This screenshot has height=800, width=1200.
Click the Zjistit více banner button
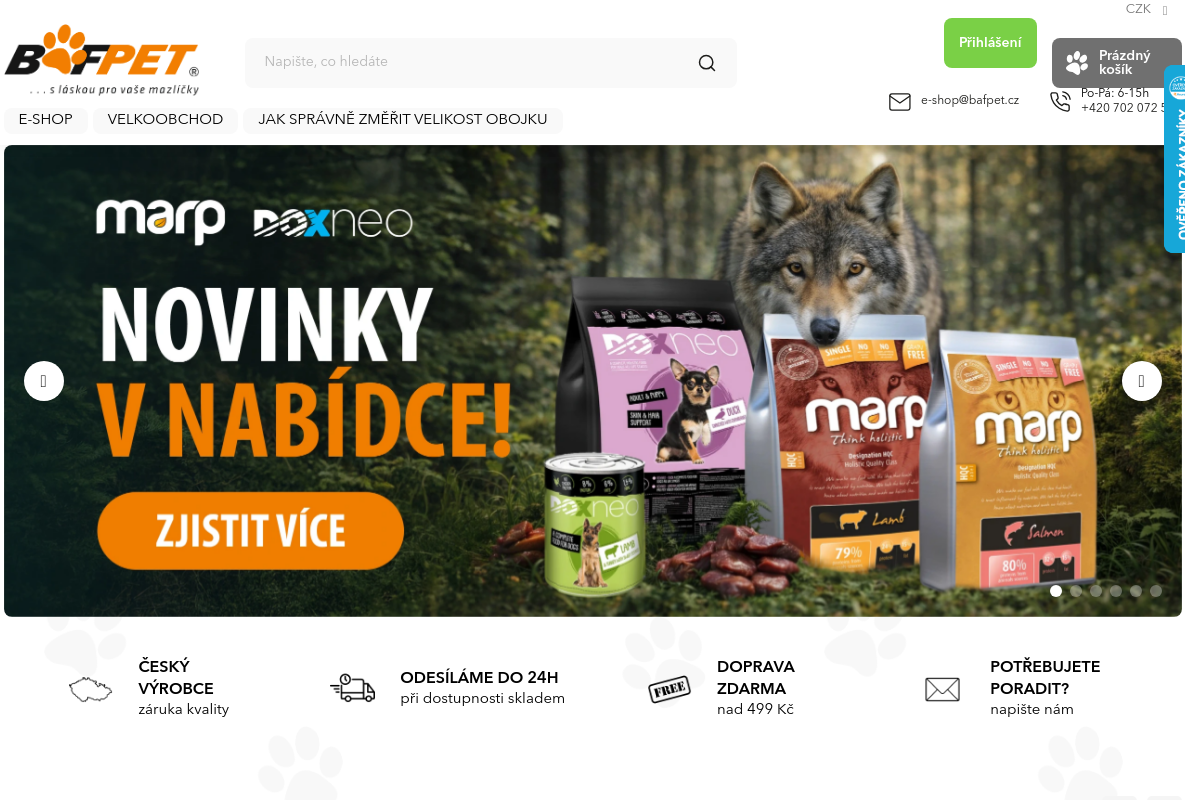pyautogui.click(x=251, y=530)
